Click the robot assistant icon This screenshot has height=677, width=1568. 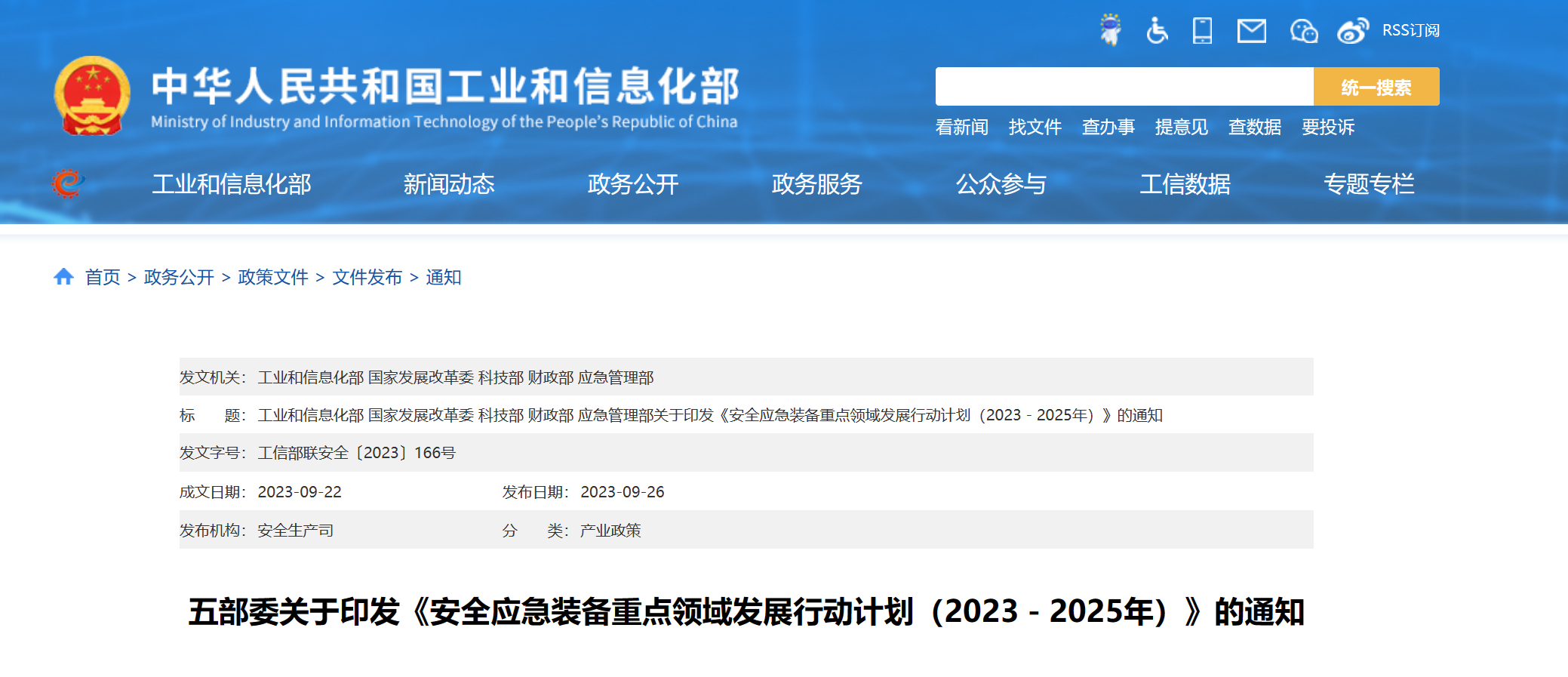(1110, 30)
